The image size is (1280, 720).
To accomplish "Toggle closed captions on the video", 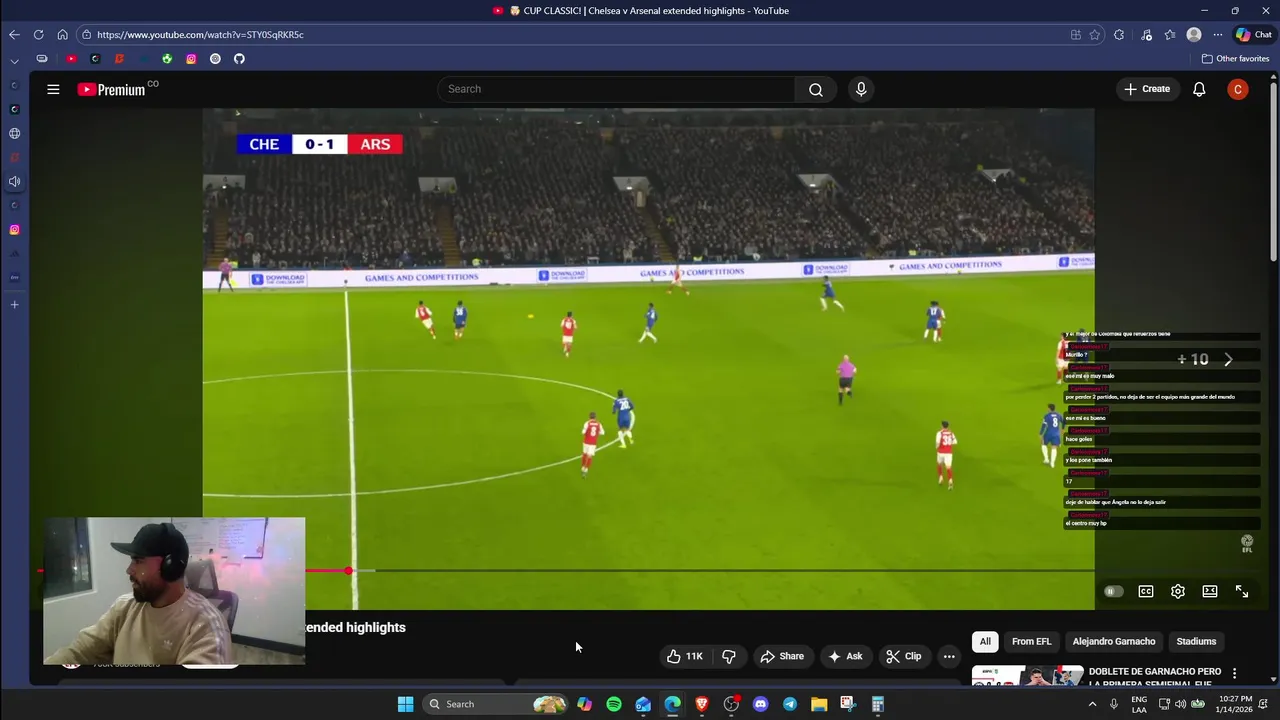I will click(x=1146, y=591).
